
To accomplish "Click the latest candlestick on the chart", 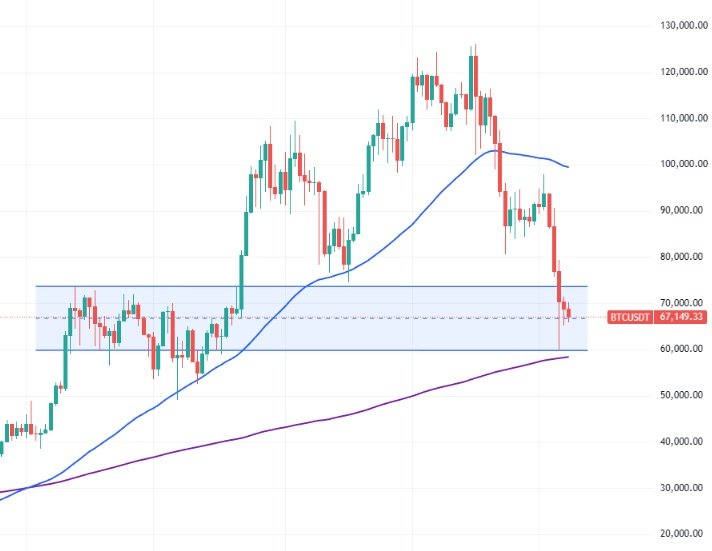I will 569,315.
